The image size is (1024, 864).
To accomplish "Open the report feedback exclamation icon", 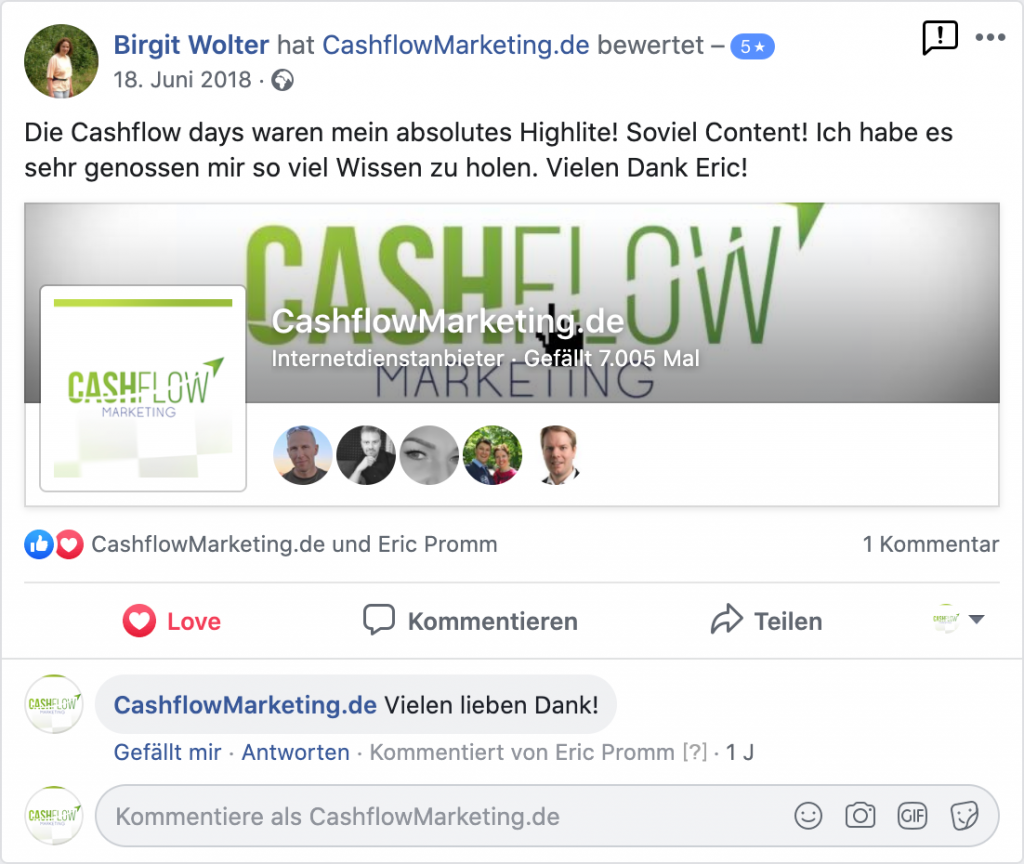I will pyautogui.click(x=940, y=38).
